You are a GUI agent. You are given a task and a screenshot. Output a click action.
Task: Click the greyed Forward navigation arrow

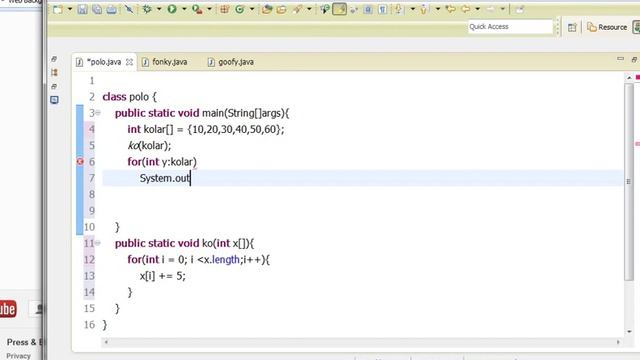491,9
